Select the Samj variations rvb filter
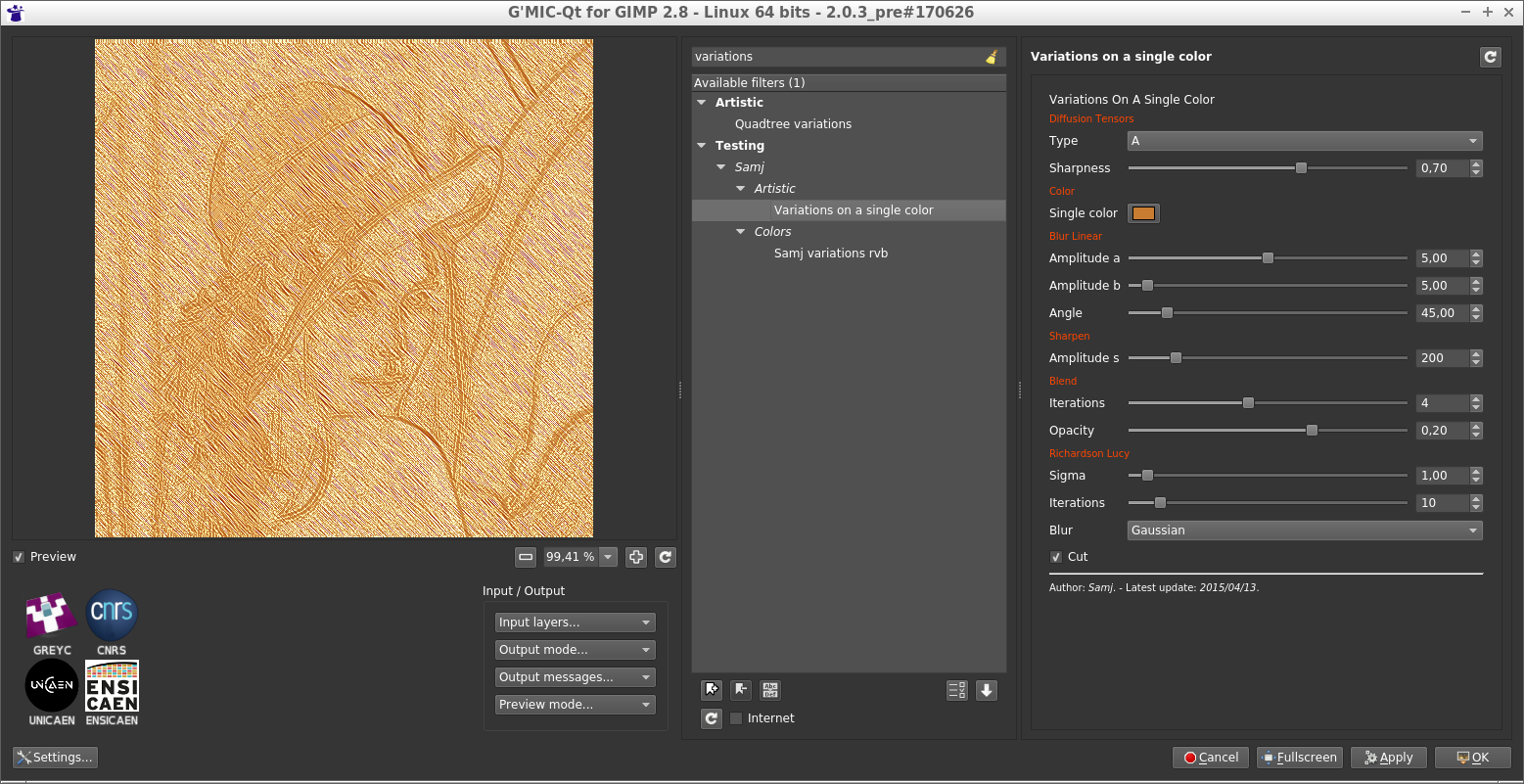This screenshot has width=1524, height=784. coord(831,254)
